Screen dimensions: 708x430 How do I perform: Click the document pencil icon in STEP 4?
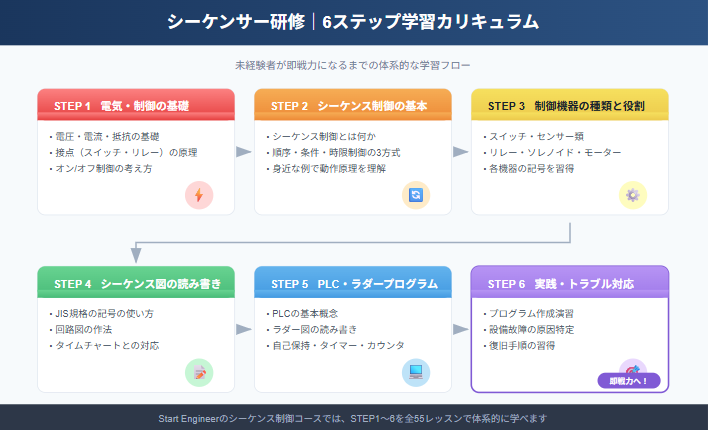point(199,373)
